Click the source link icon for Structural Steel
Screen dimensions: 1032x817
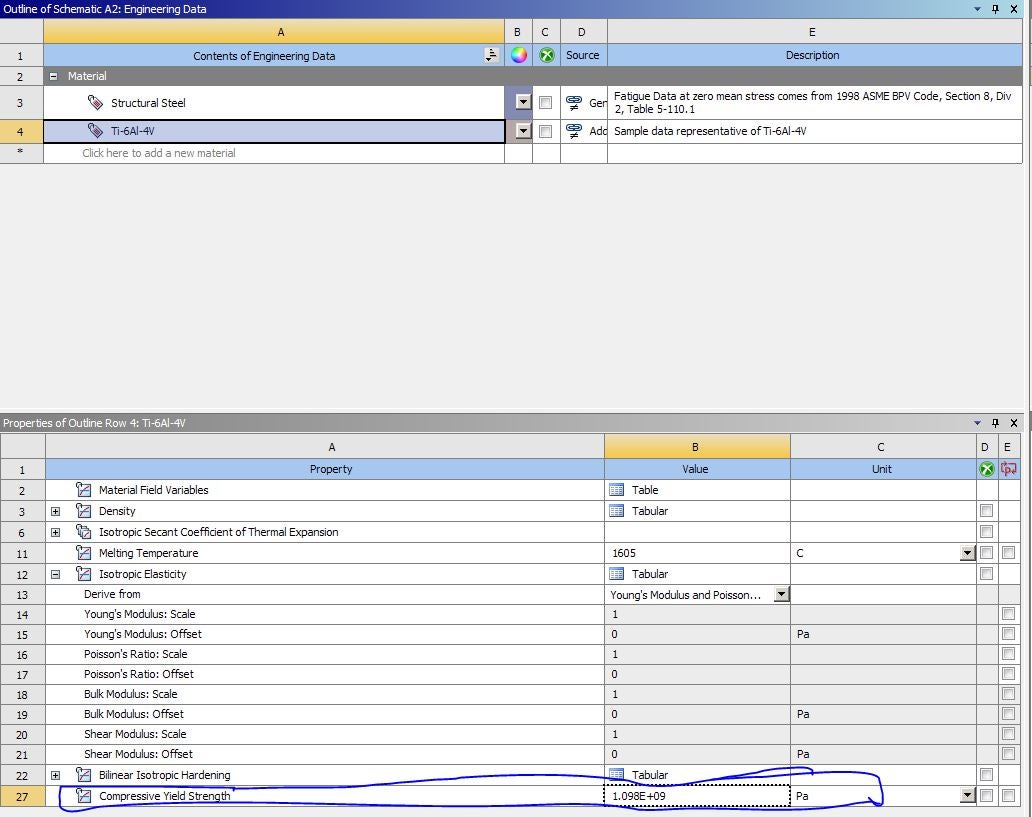pos(574,102)
